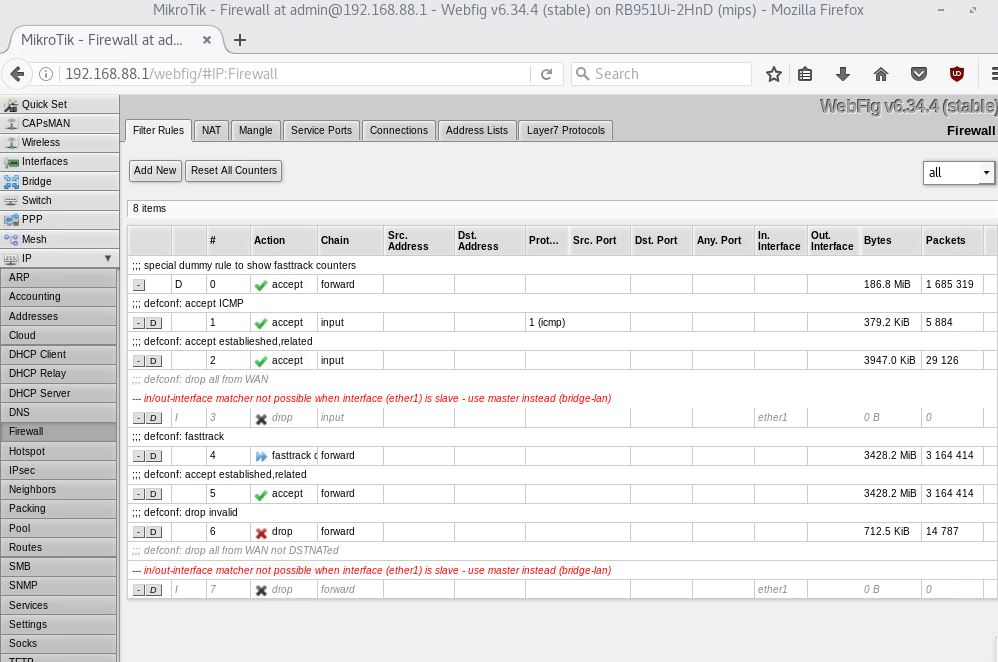Open Addresses under IP menu
Screen dimensions: 998x662
pyautogui.click(x=59, y=316)
